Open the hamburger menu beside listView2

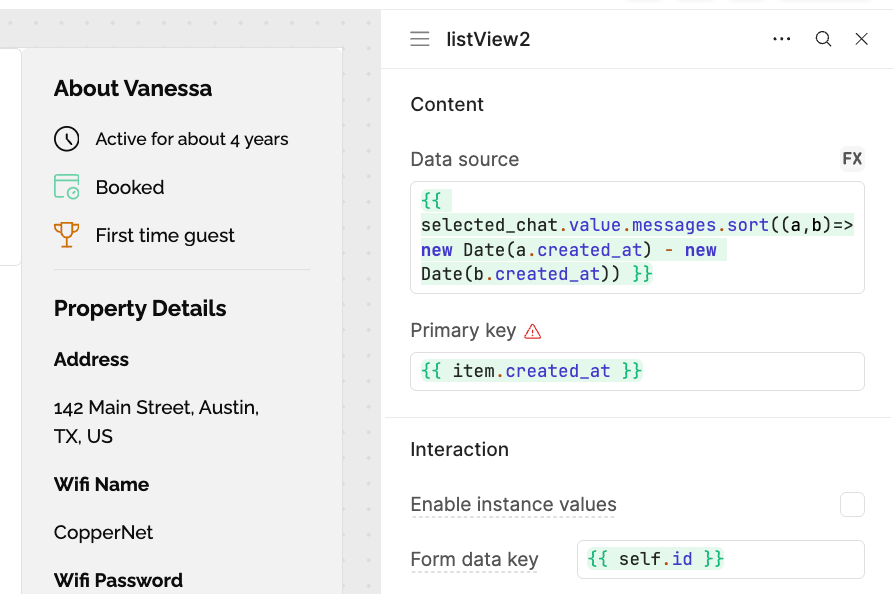420,39
